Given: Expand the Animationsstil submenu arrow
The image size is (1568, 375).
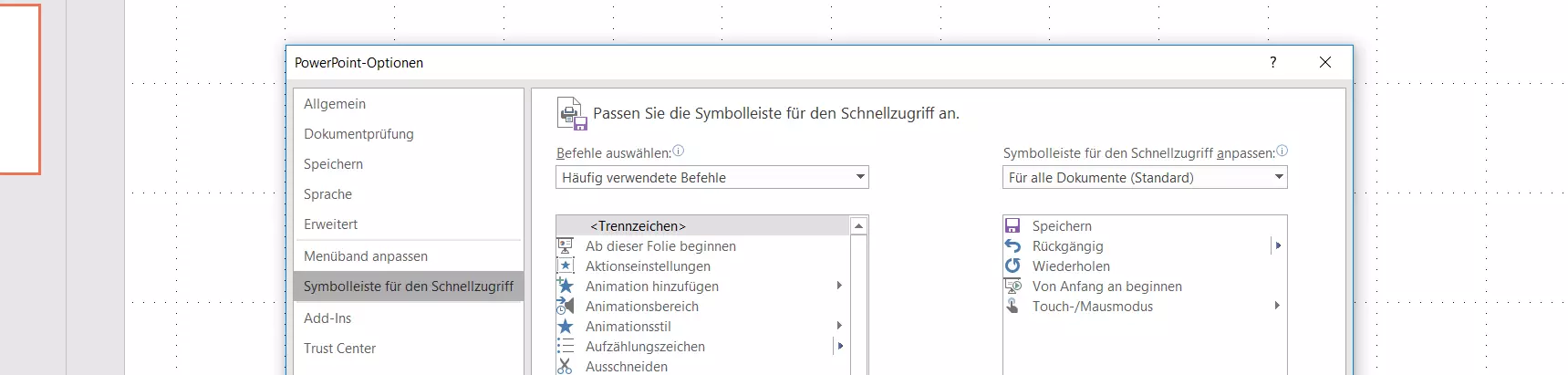Looking at the screenshot, I should point(839,326).
